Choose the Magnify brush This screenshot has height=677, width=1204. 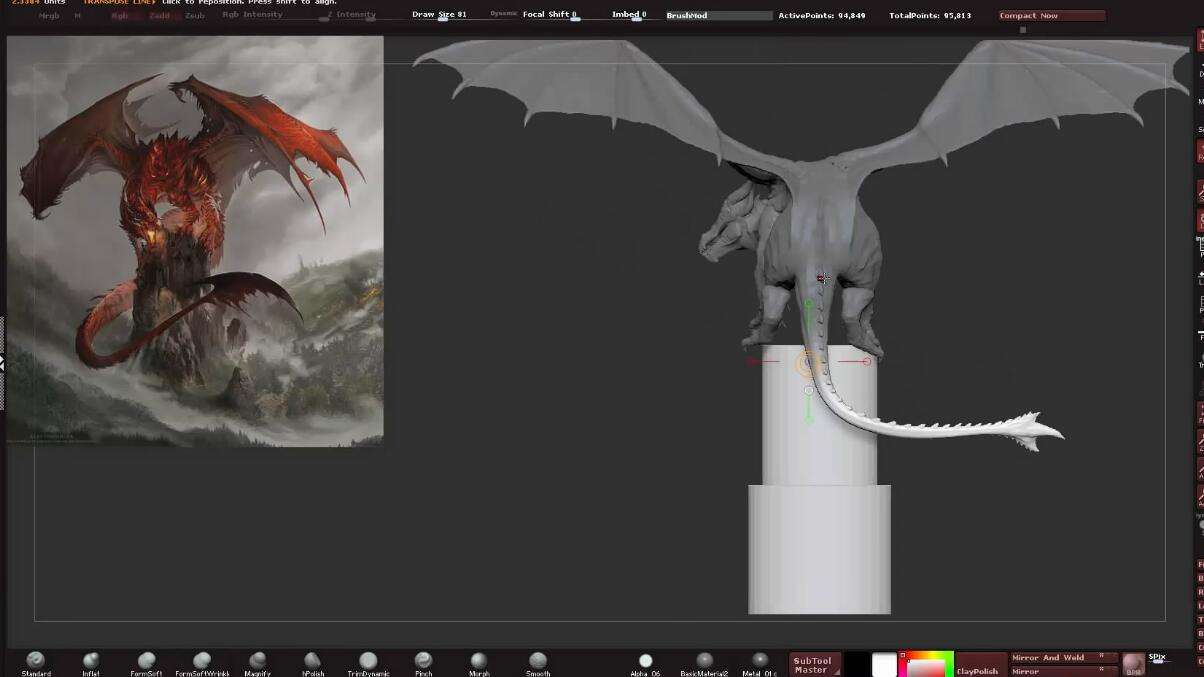point(258,661)
